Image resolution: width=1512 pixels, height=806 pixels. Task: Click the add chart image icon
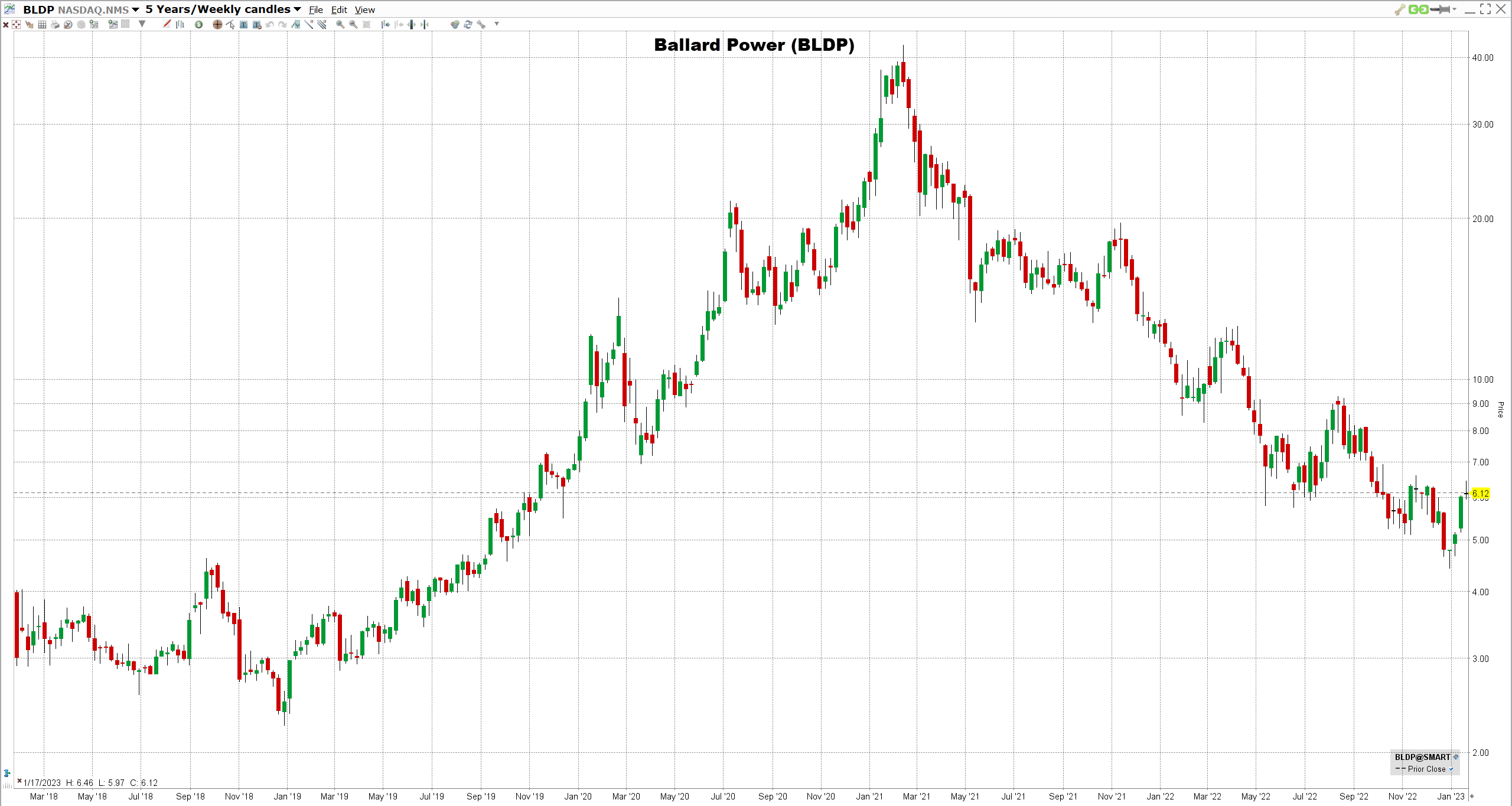pos(113,25)
